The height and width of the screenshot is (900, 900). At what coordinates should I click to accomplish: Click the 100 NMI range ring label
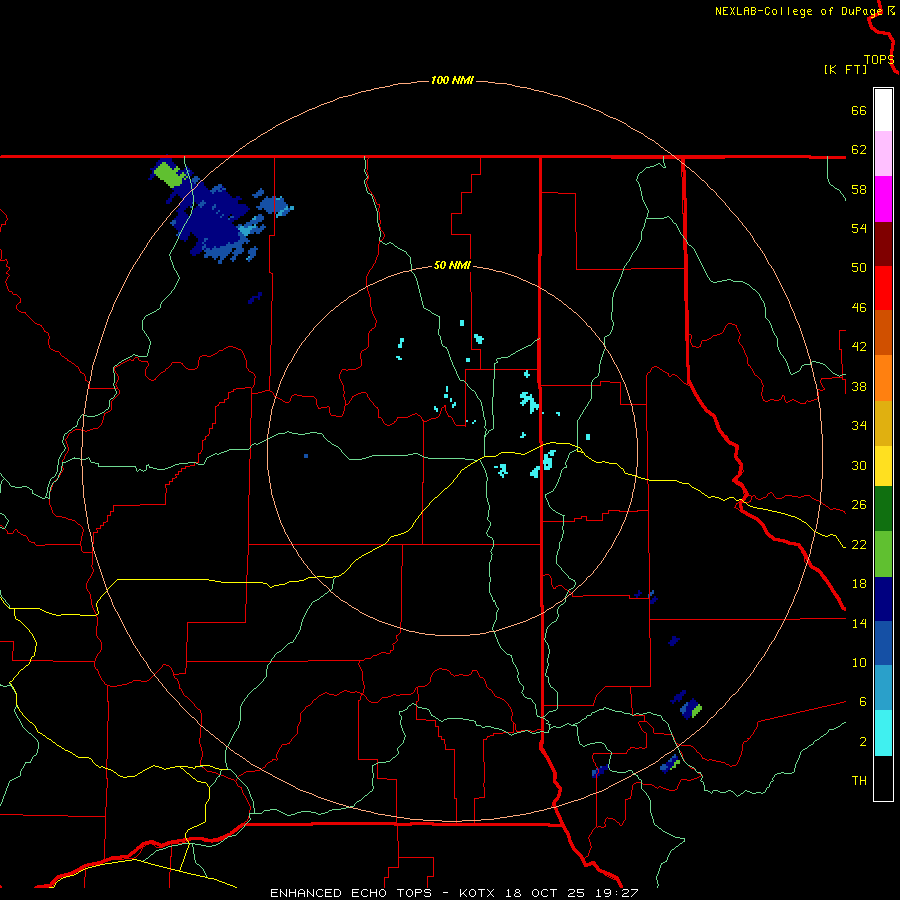452,80
